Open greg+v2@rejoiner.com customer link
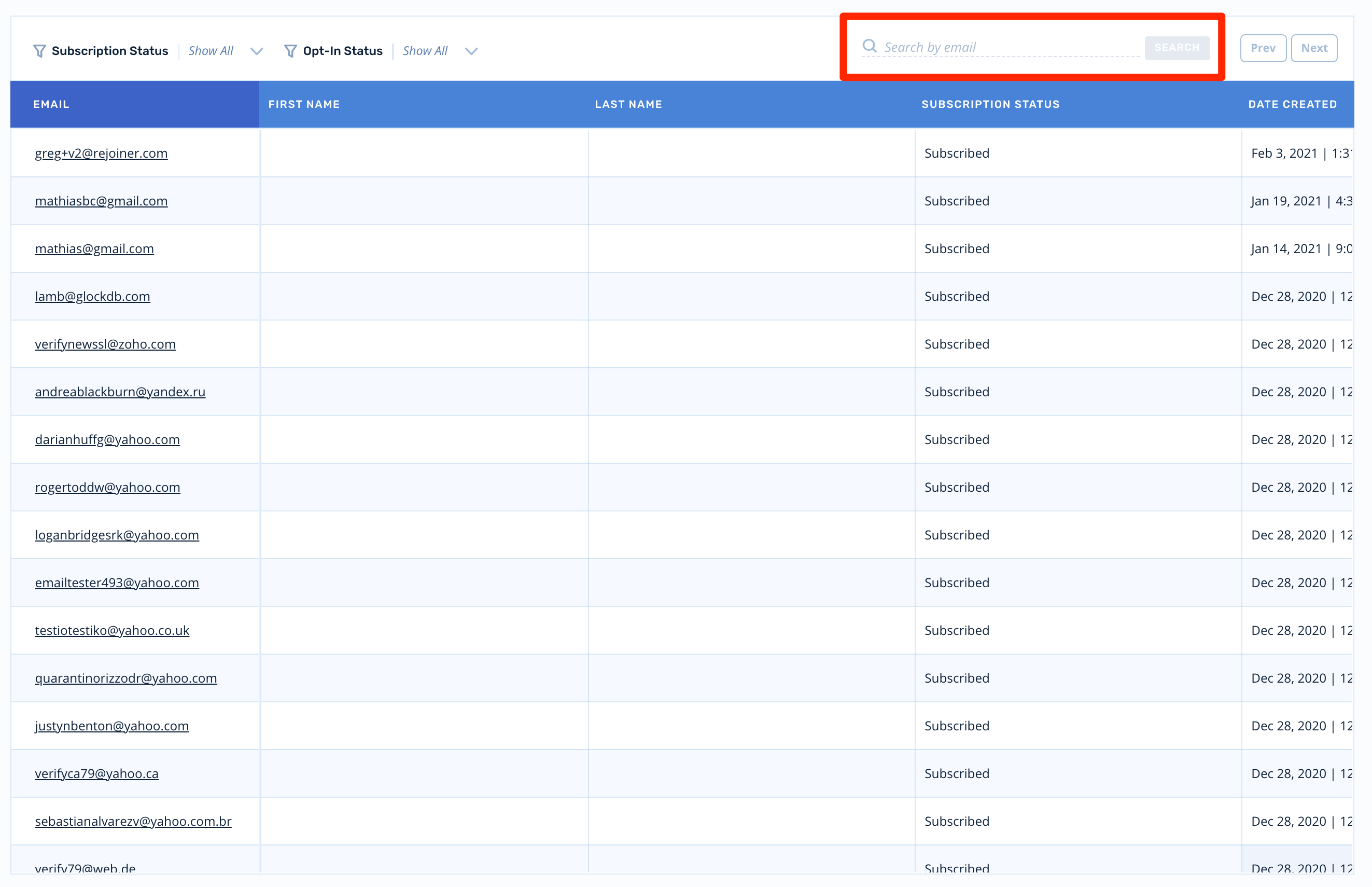This screenshot has width=1372, height=887. [x=101, y=153]
